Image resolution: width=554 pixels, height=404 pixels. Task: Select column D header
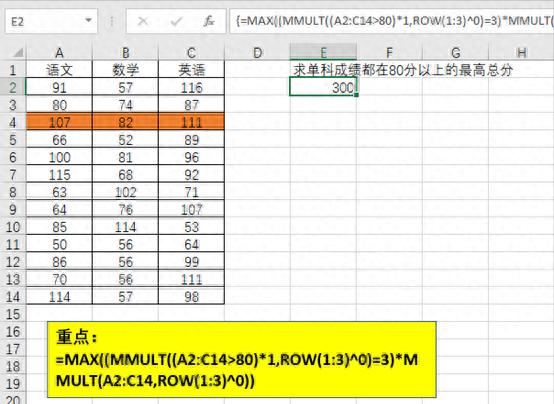(258, 53)
